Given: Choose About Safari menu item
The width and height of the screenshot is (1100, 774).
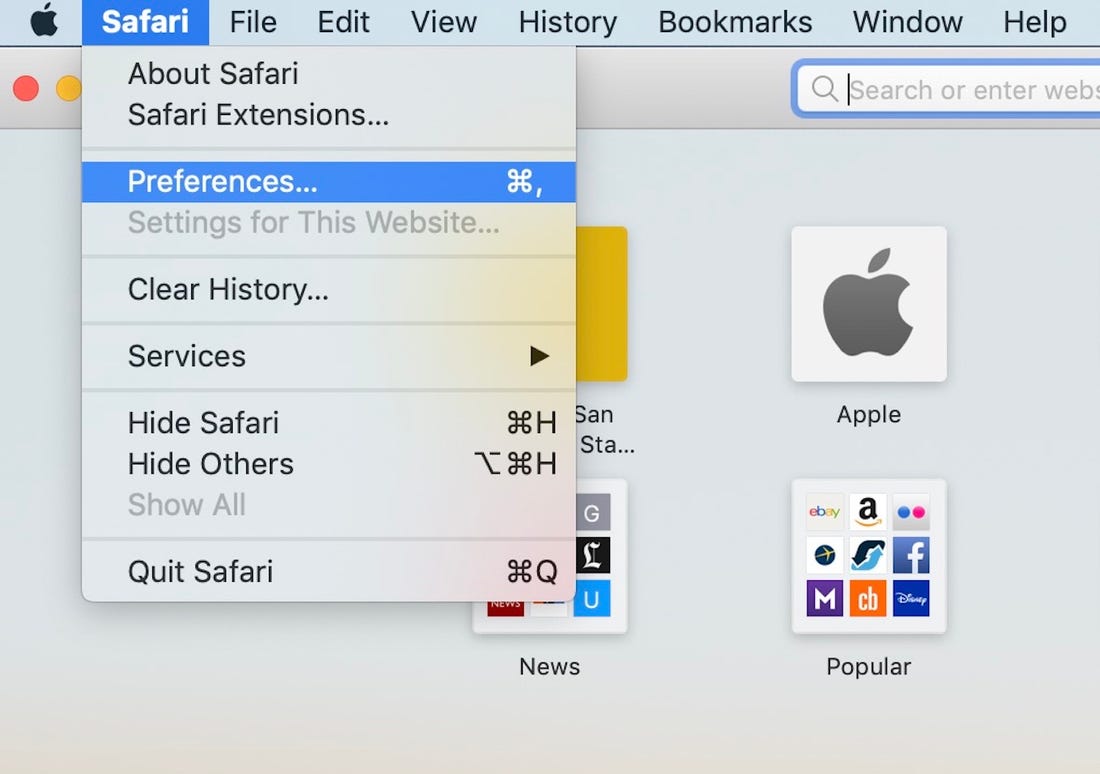Looking at the screenshot, I should [x=213, y=73].
